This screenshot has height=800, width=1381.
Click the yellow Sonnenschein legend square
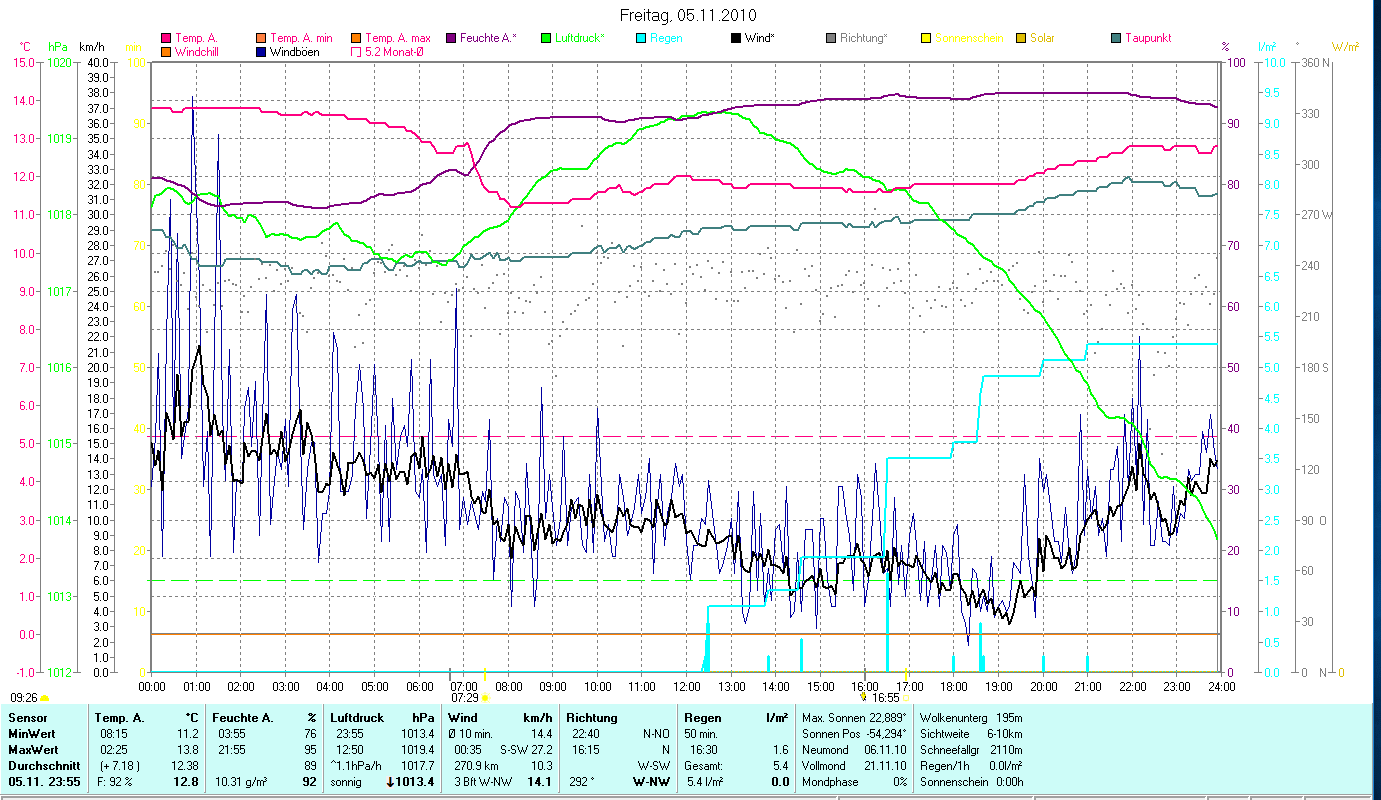point(926,38)
